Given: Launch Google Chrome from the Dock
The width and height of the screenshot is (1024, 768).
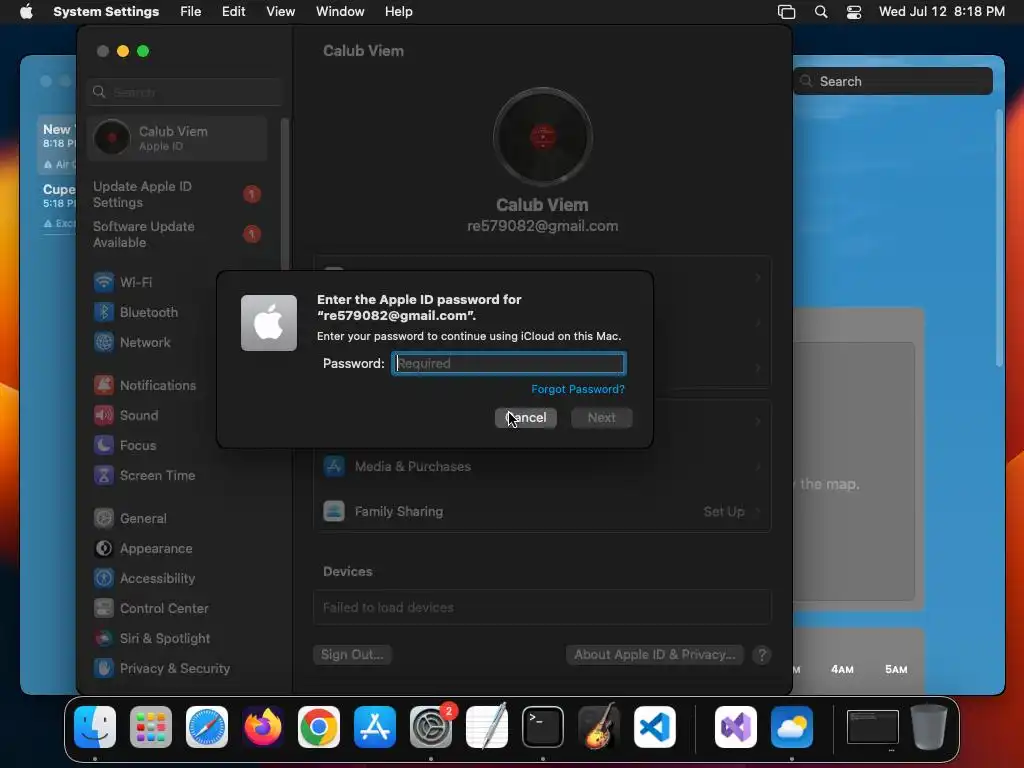Looking at the screenshot, I should pyautogui.click(x=319, y=727).
